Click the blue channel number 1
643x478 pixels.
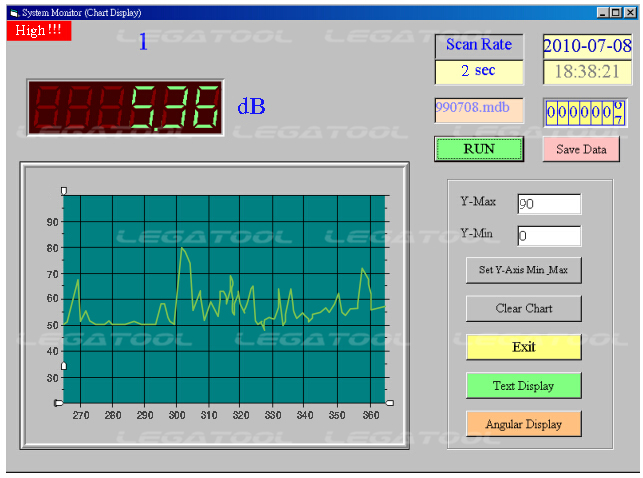point(143,41)
